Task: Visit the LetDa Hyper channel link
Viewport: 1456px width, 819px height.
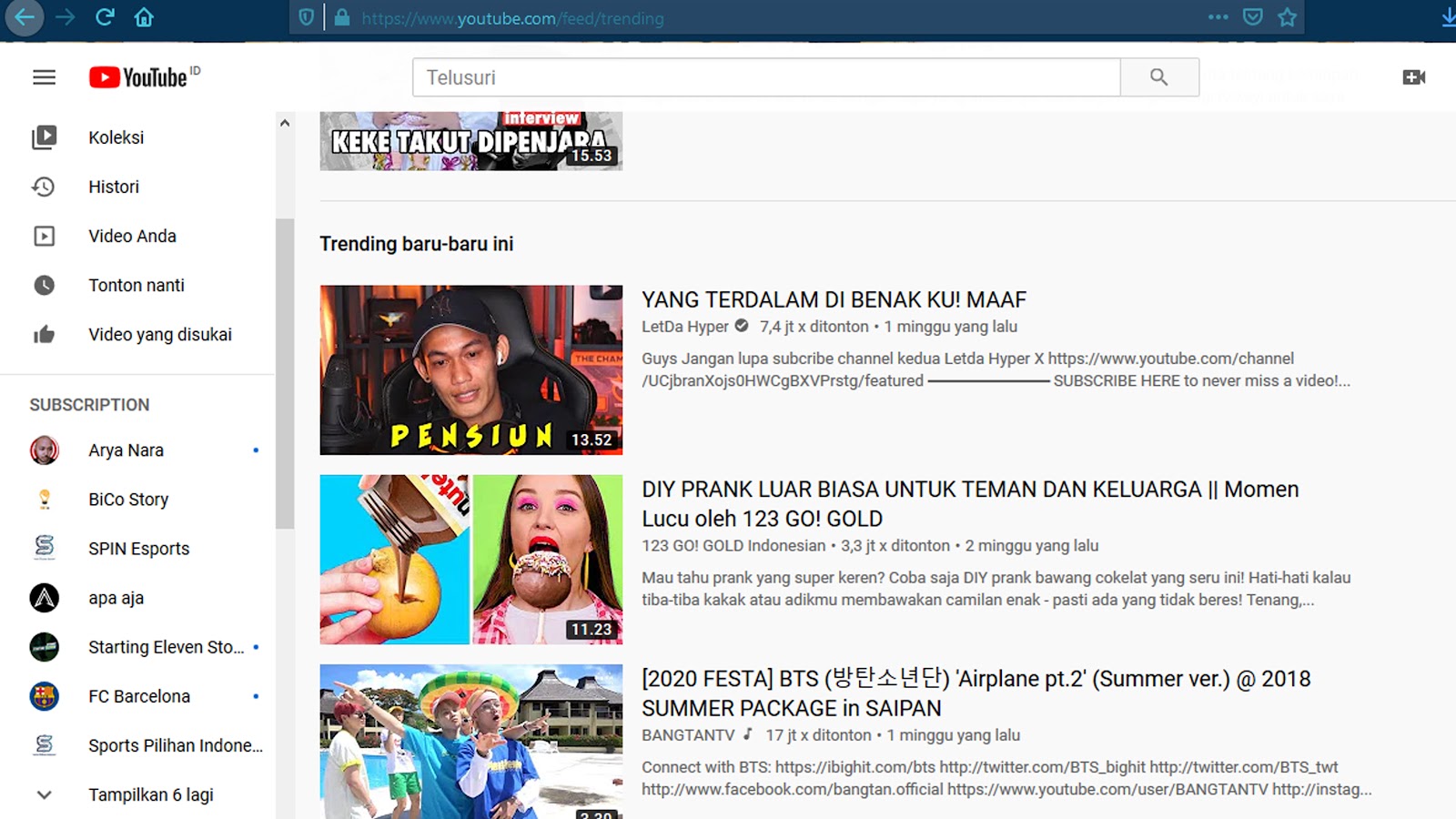Action: 685,327
